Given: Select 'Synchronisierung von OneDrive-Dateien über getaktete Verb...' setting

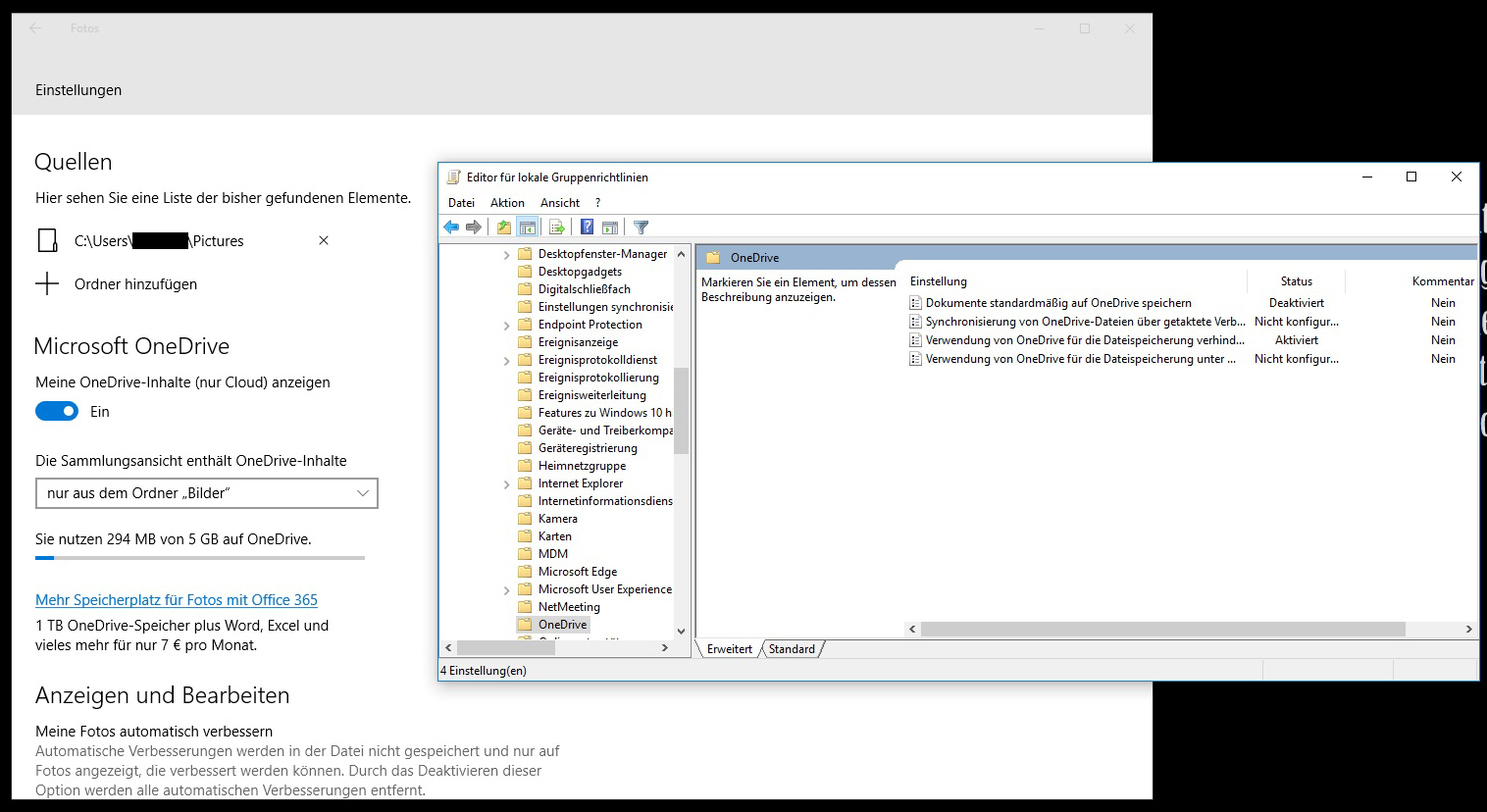Looking at the screenshot, I should 1085,322.
